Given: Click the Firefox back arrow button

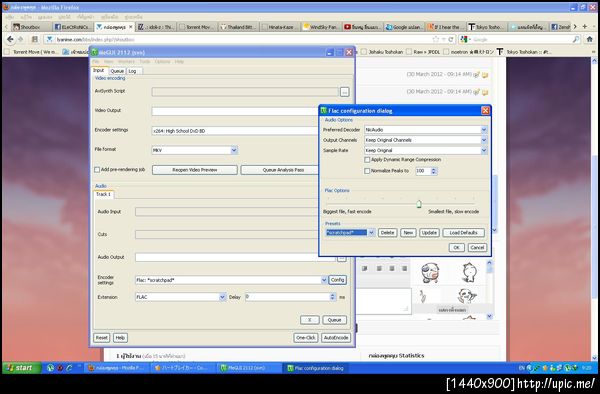Looking at the screenshot, I should pyautogui.click(x=10, y=39).
